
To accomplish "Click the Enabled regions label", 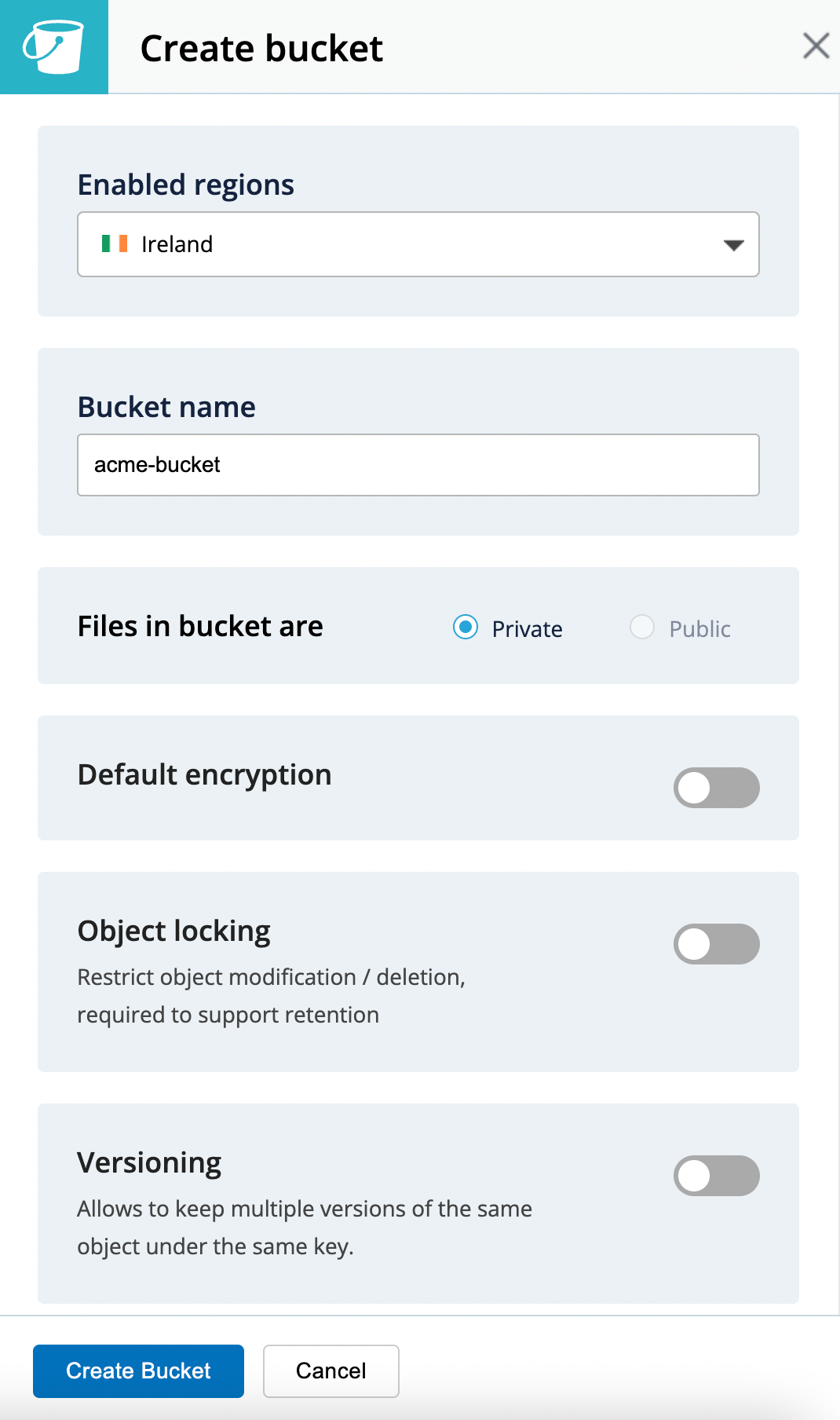I will (x=185, y=184).
